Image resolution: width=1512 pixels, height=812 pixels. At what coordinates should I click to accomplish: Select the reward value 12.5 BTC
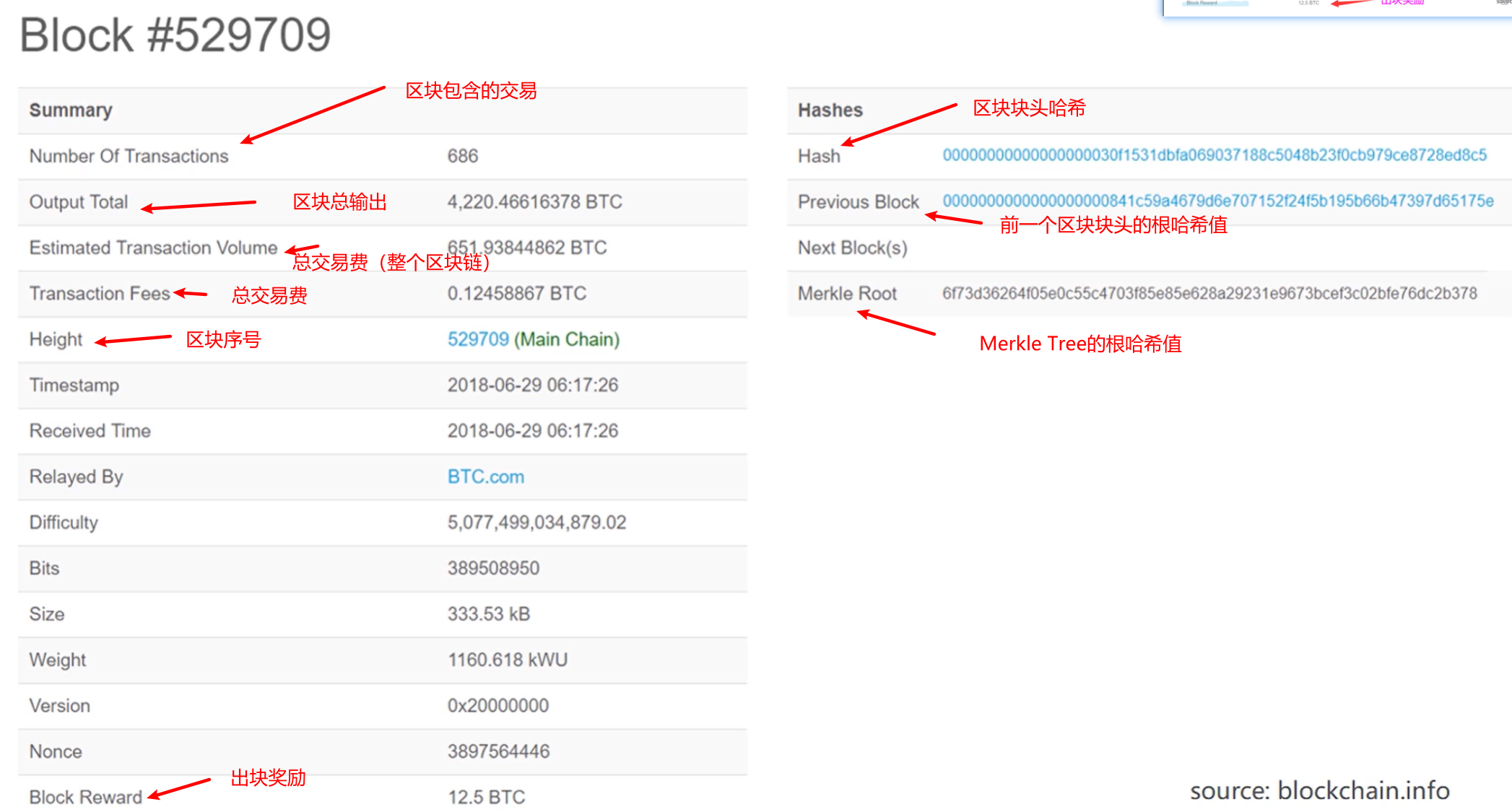[x=487, y=798]
